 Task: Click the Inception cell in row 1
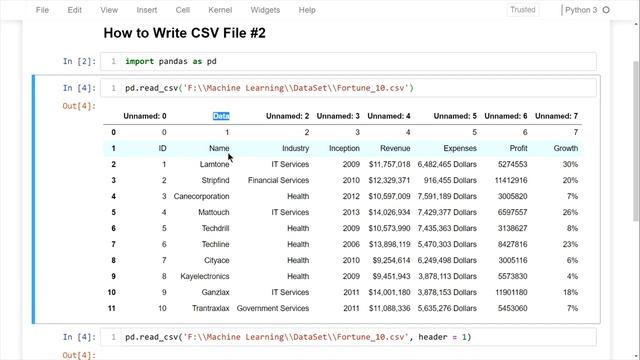(344, 149)
